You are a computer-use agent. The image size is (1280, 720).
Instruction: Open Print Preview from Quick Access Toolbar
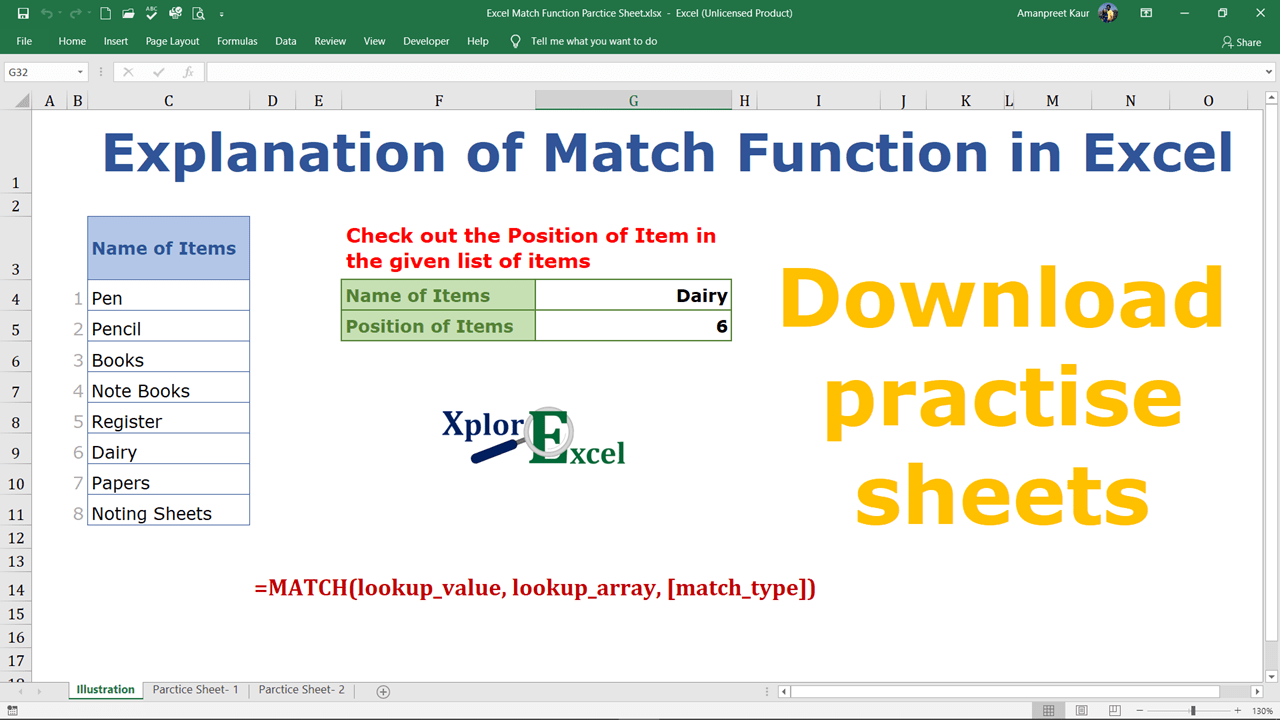198,13
